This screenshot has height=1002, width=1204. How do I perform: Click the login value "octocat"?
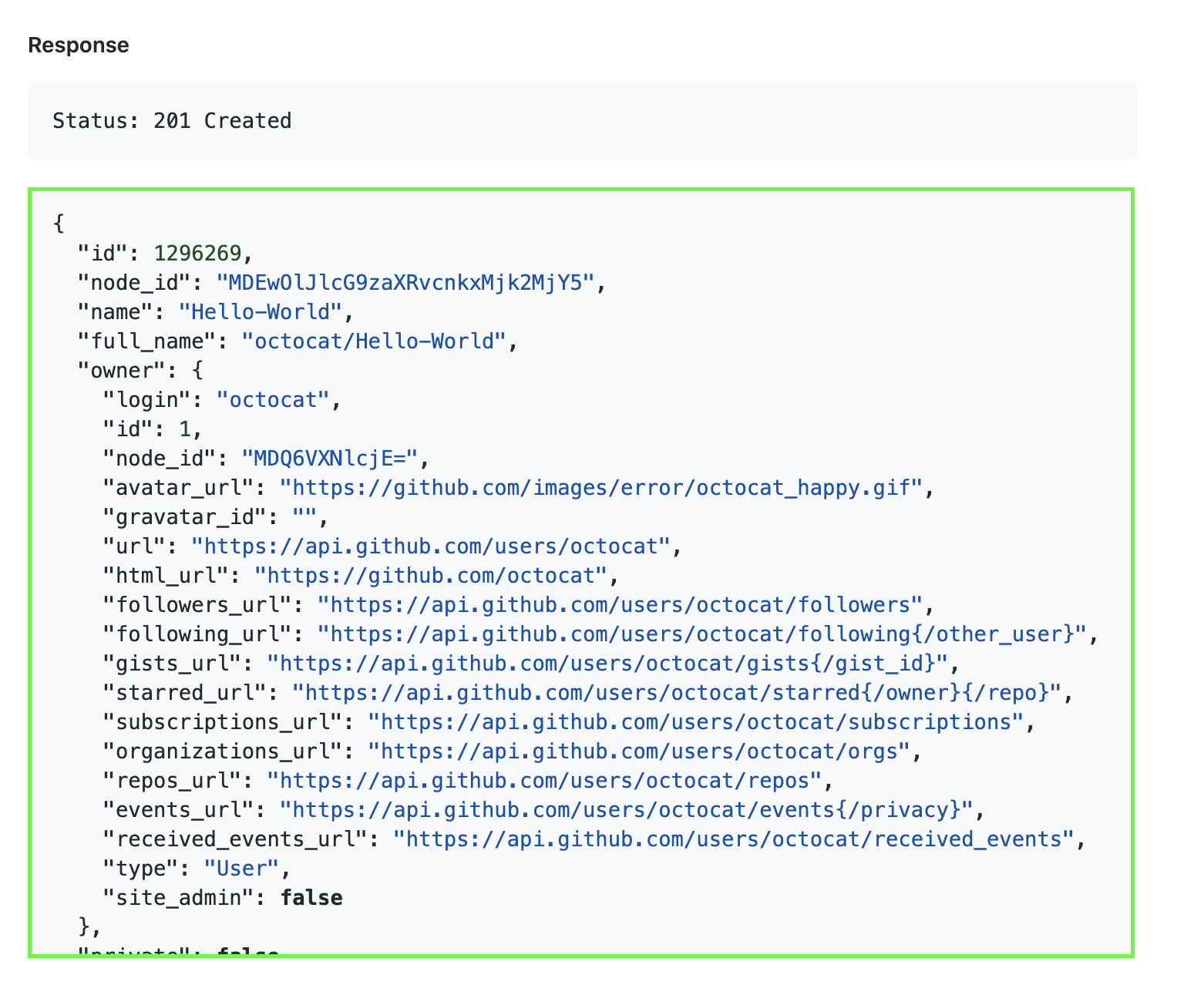(273, 399)
